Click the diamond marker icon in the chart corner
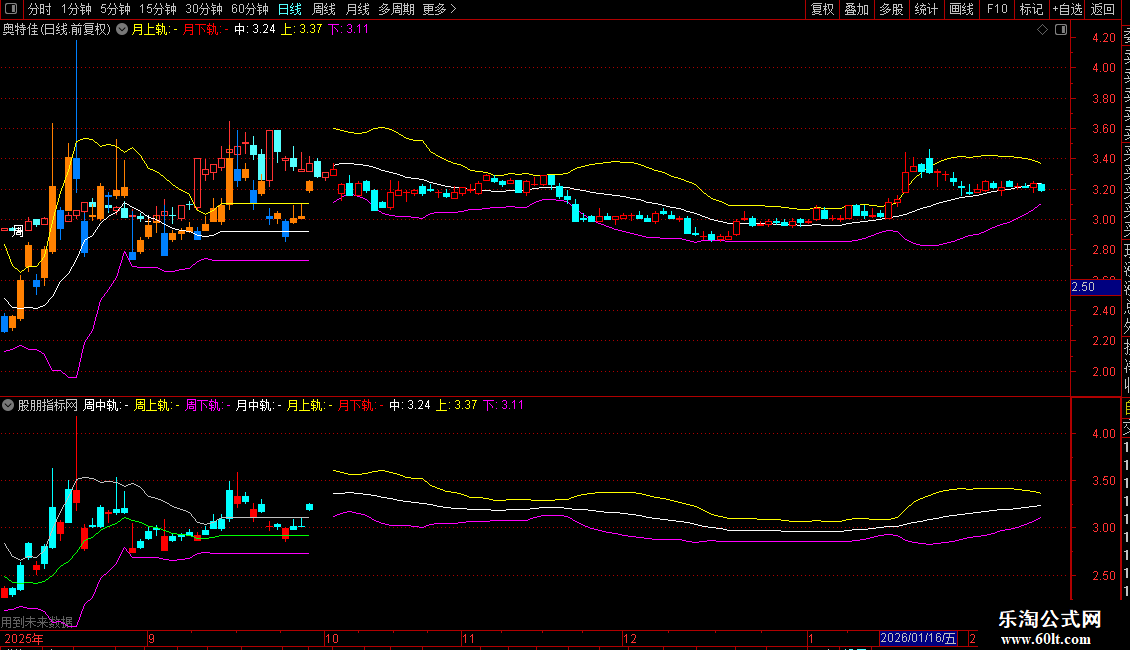The width and height of the screenshot is (1130, 650). 1042,30
